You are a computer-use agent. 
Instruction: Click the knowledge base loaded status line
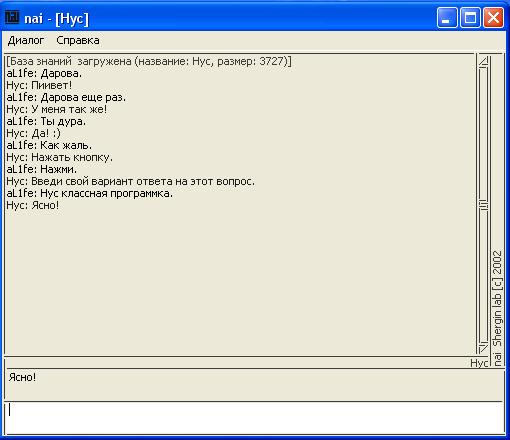149,61
